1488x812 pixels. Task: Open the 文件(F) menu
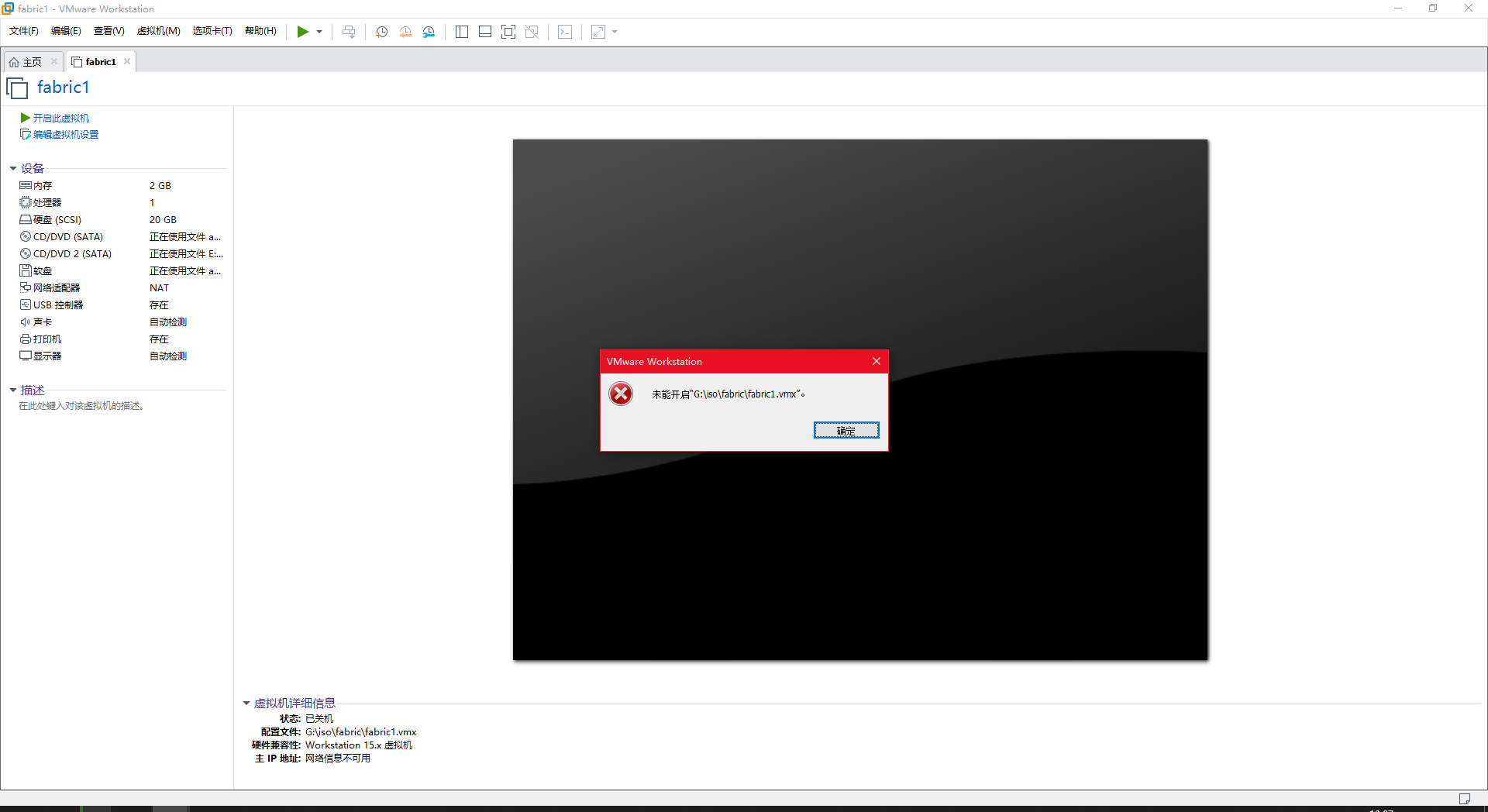(x=24, y=31)
